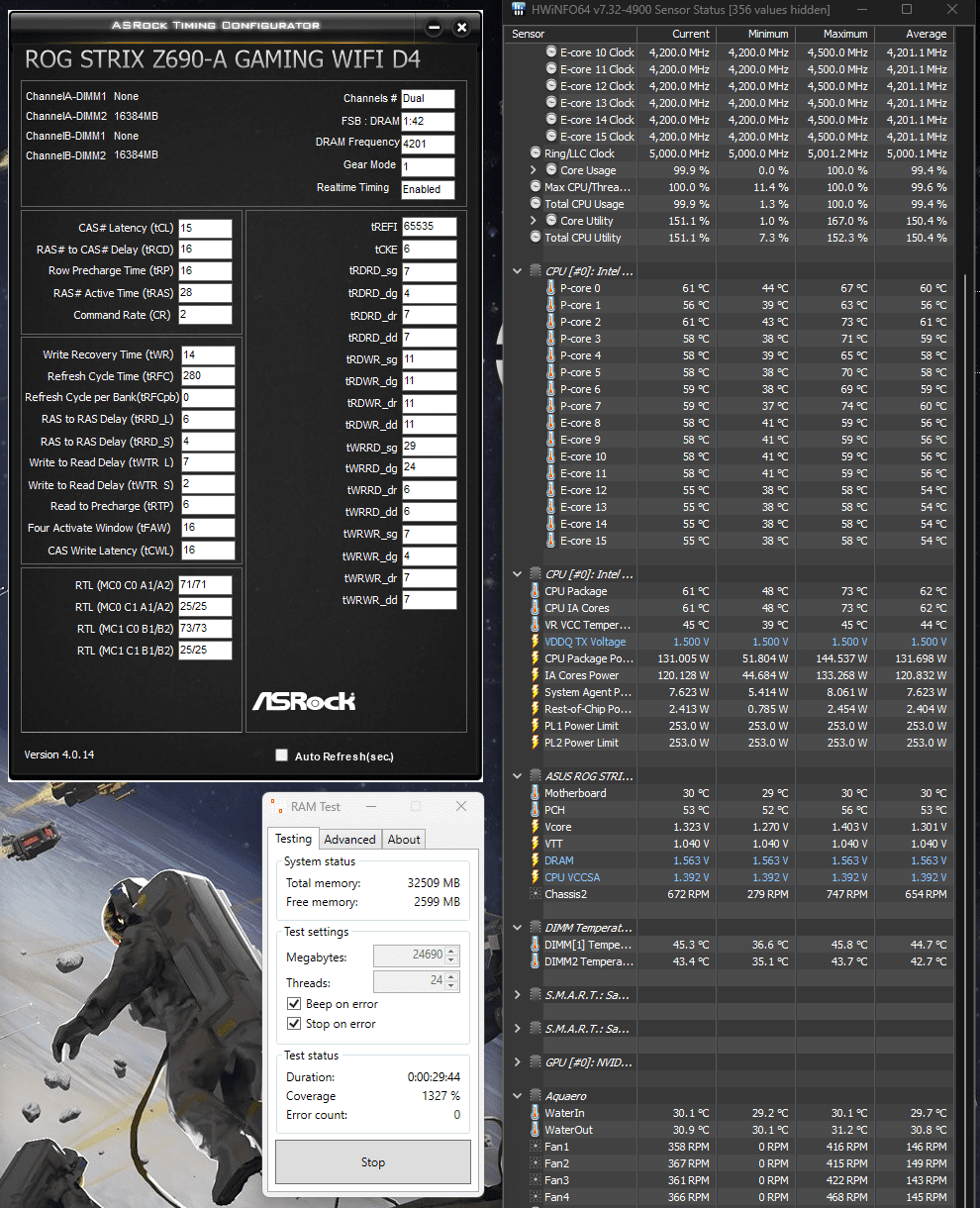Click the fan icon beside Chassis2
The width and height of the screenshot is (980, 1208).
536,894
